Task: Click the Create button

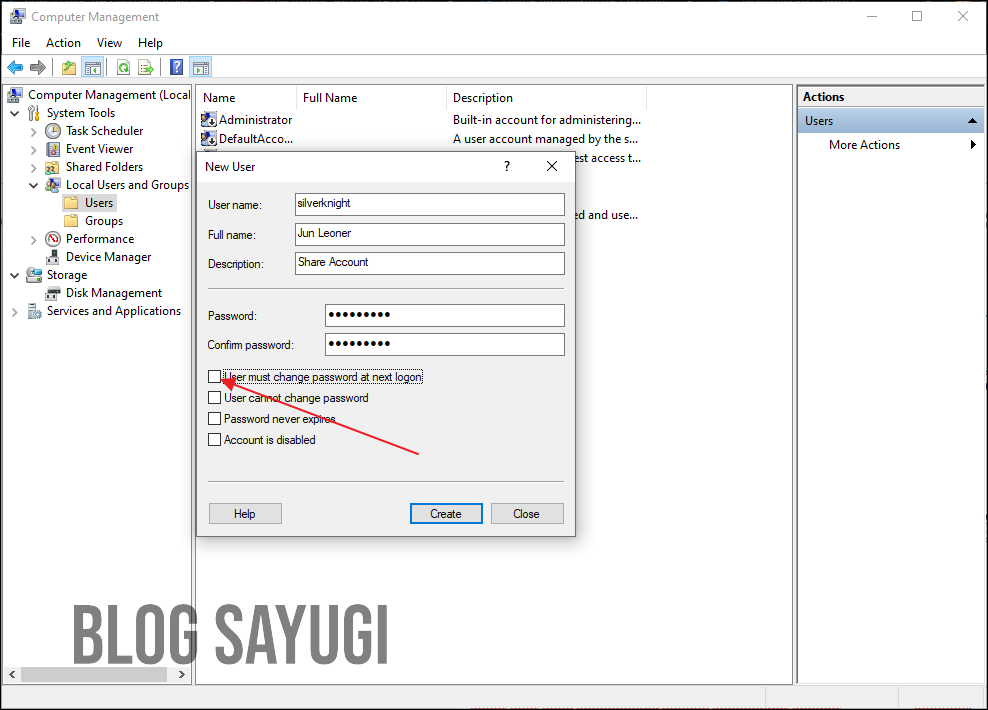Action: (446, 513)
